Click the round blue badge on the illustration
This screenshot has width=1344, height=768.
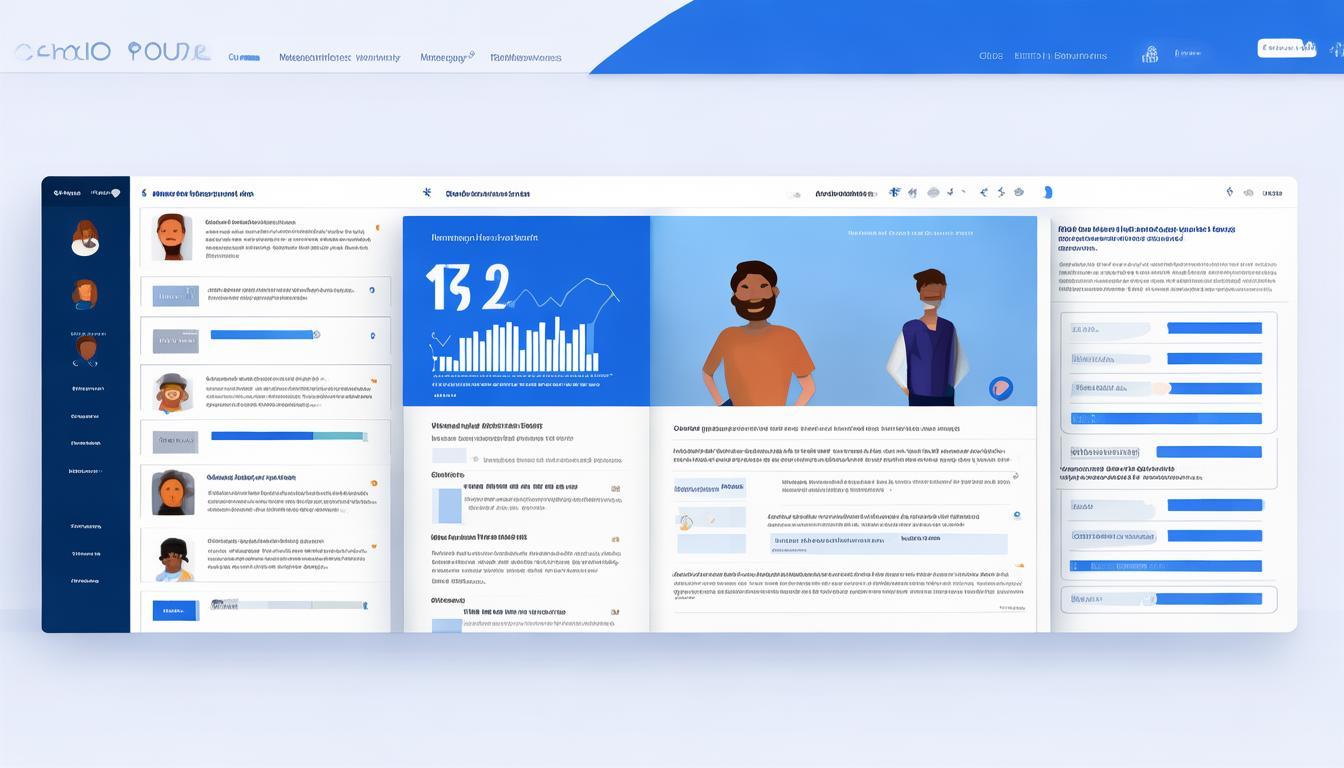(x=1000, y=389)
